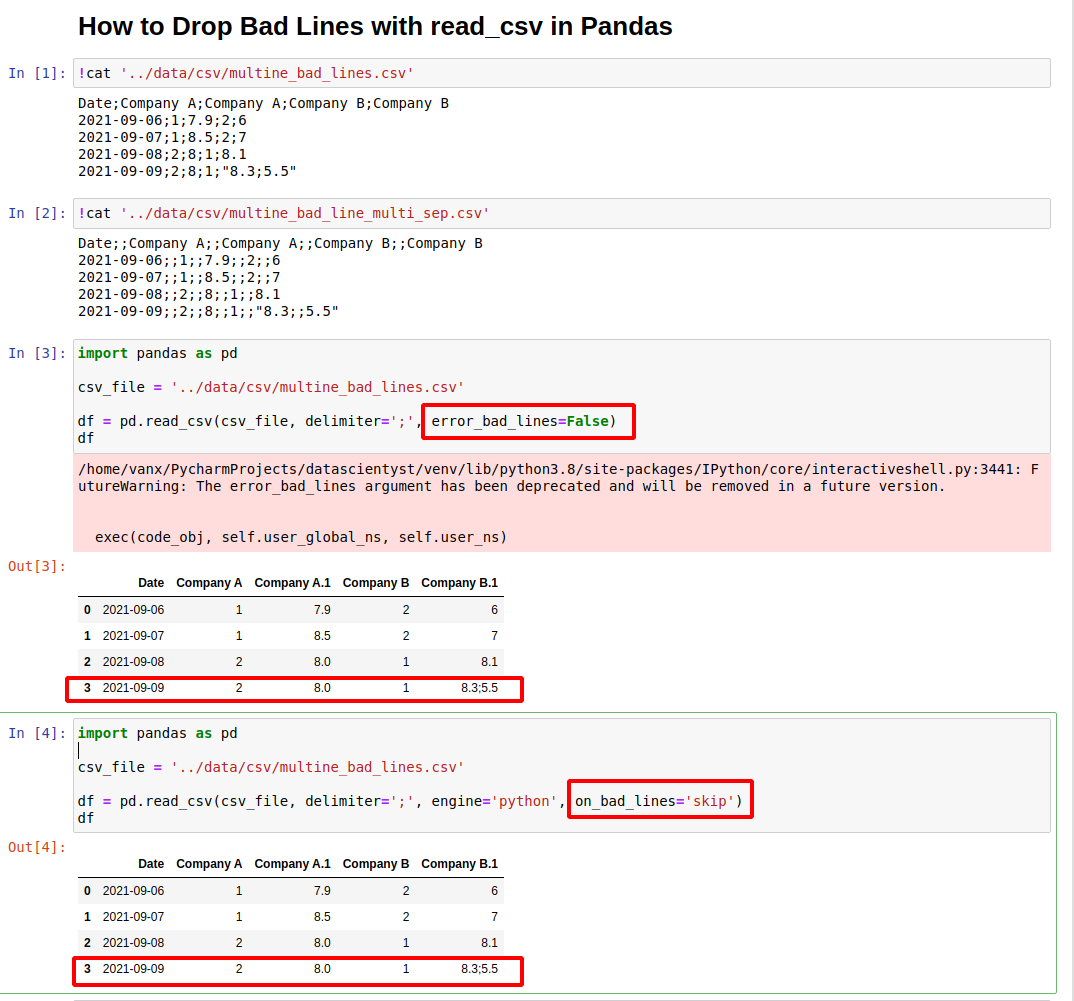Select the In [4] prompt label

point(37,733)
